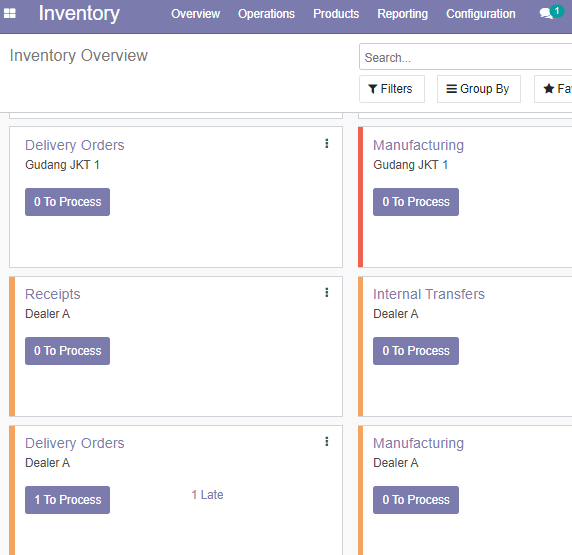The width and height of the screenshot is (572, 555).
Task: Expand the Filters dropdown
Action: pos(391,89)
